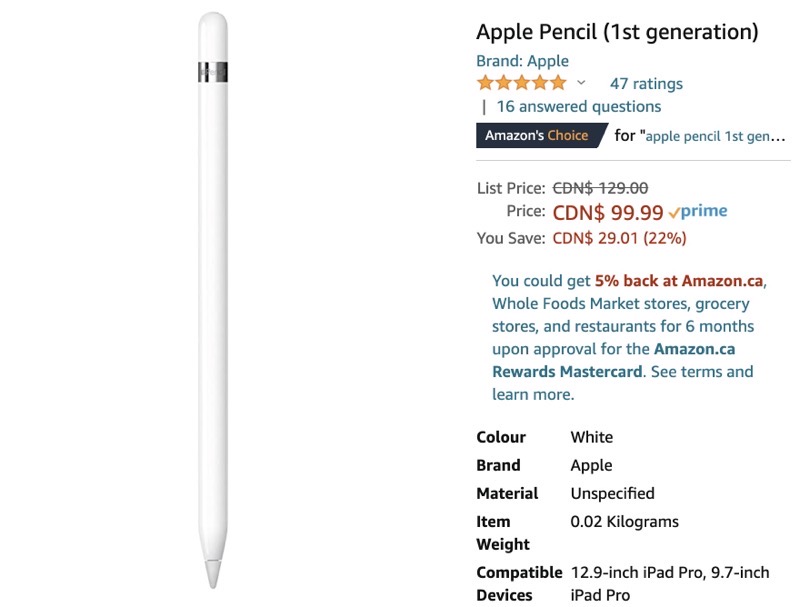The width and height of the screenshot is (800, 607).
Task: Click the silver band on the Apple Pencil
Action: pyautogui.click(x=212, y=72)
